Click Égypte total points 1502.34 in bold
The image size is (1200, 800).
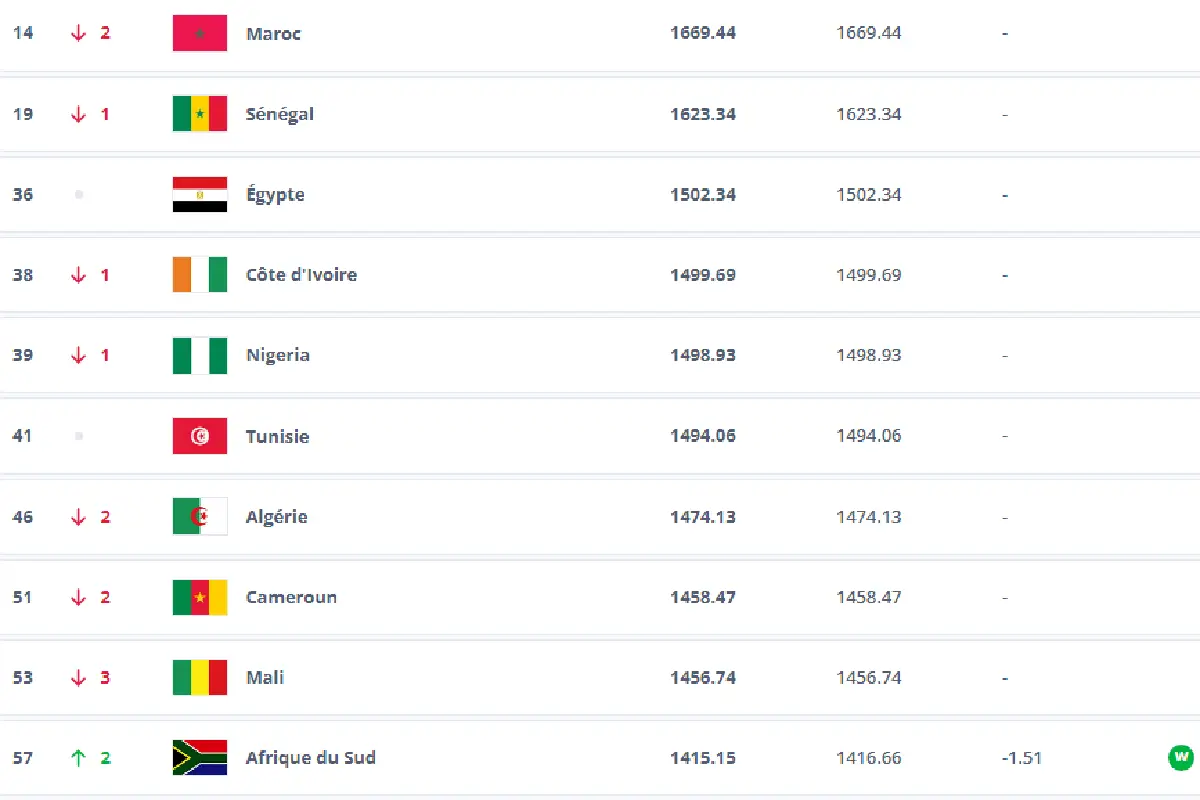pos(702,195)
